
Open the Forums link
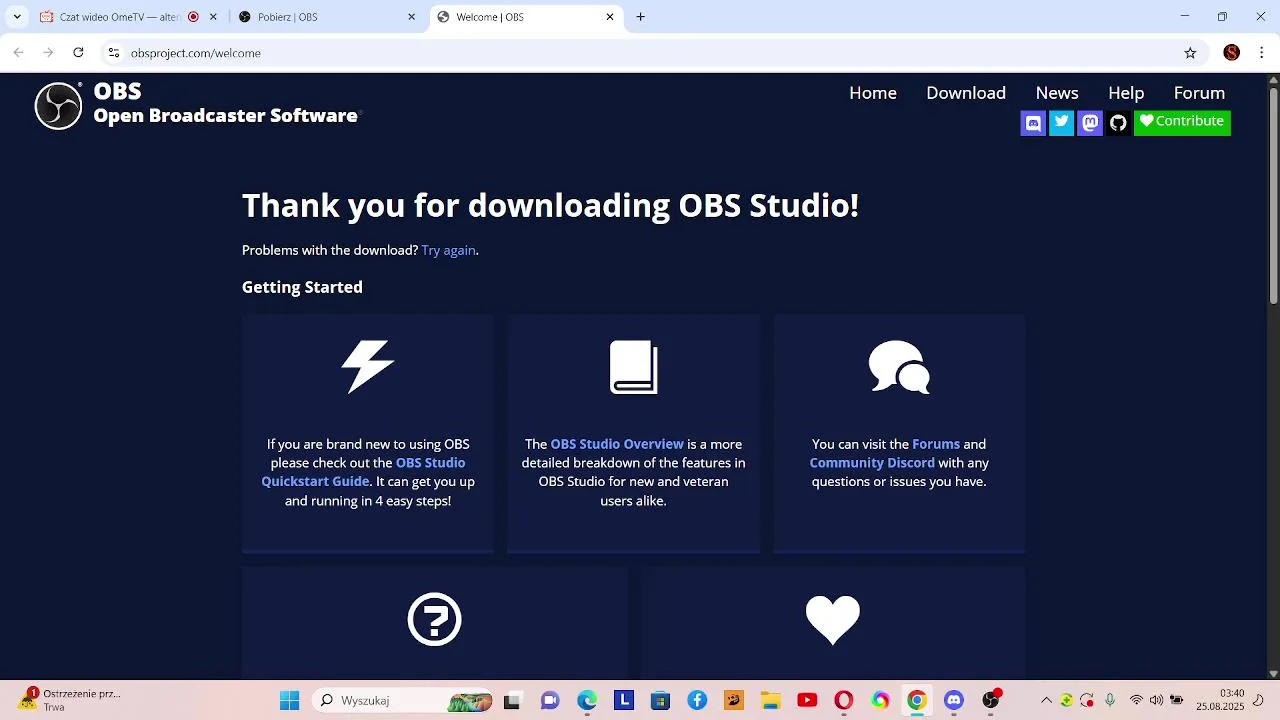[x=936, y=444]
